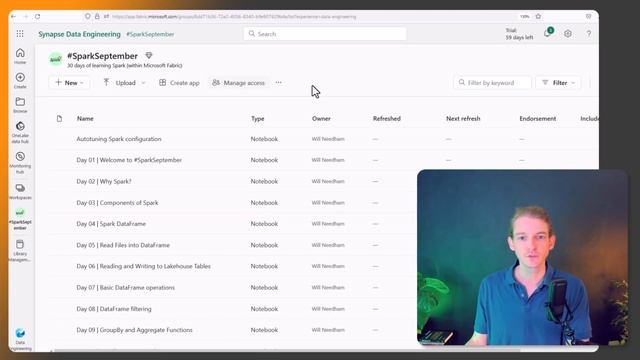Click the top Search box

[x=325, y=34]
